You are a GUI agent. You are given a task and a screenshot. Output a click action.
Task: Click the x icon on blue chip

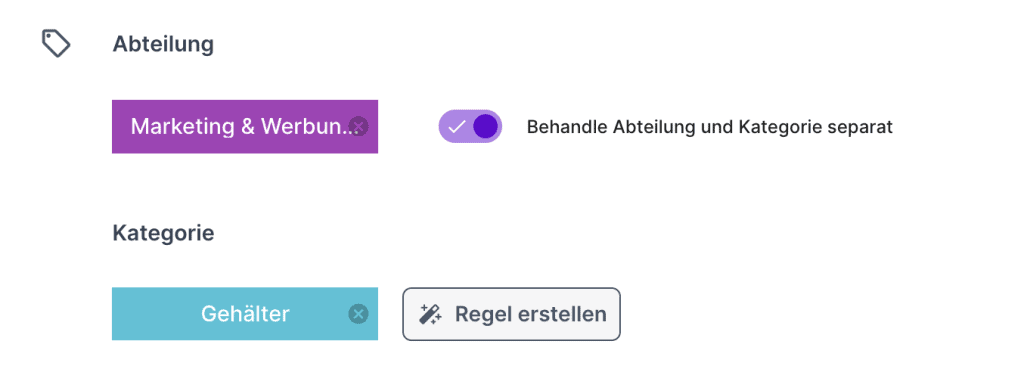[x=358, y=314]
